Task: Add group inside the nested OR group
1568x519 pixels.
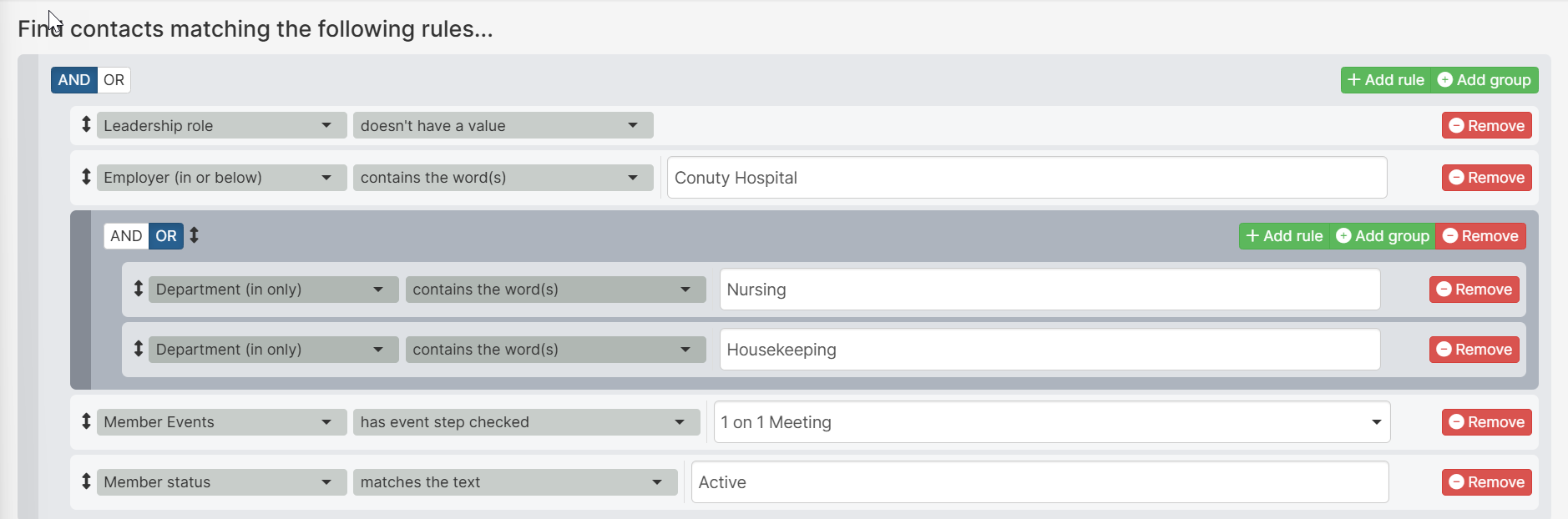Action: (1383, 236)
